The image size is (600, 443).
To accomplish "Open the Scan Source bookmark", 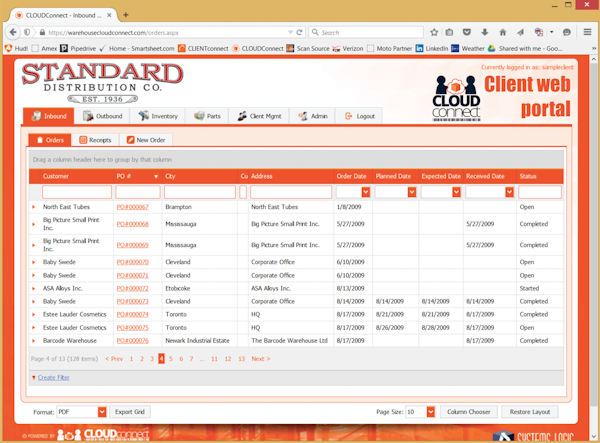I will [308, 49].
